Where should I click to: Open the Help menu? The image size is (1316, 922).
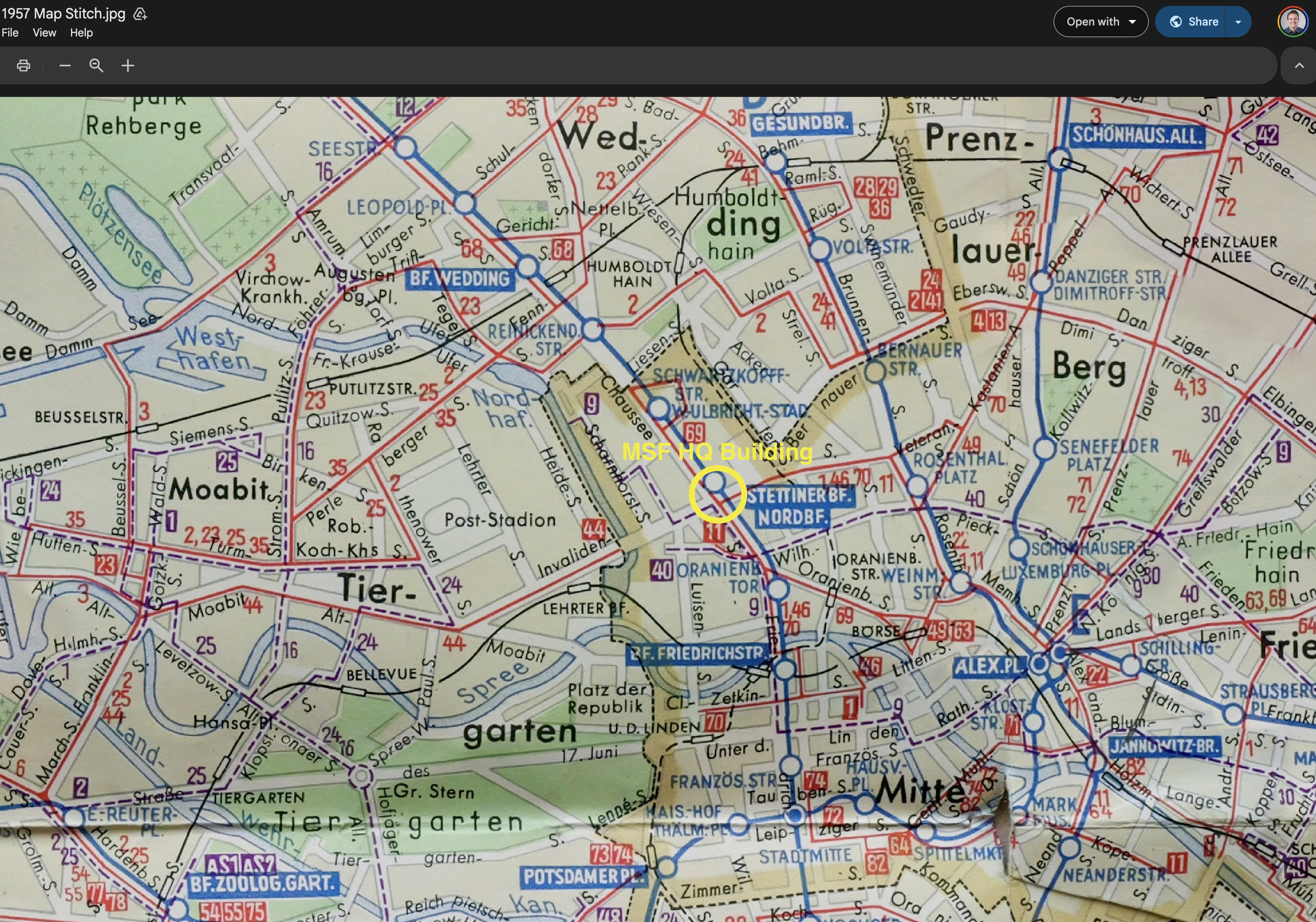81,33
